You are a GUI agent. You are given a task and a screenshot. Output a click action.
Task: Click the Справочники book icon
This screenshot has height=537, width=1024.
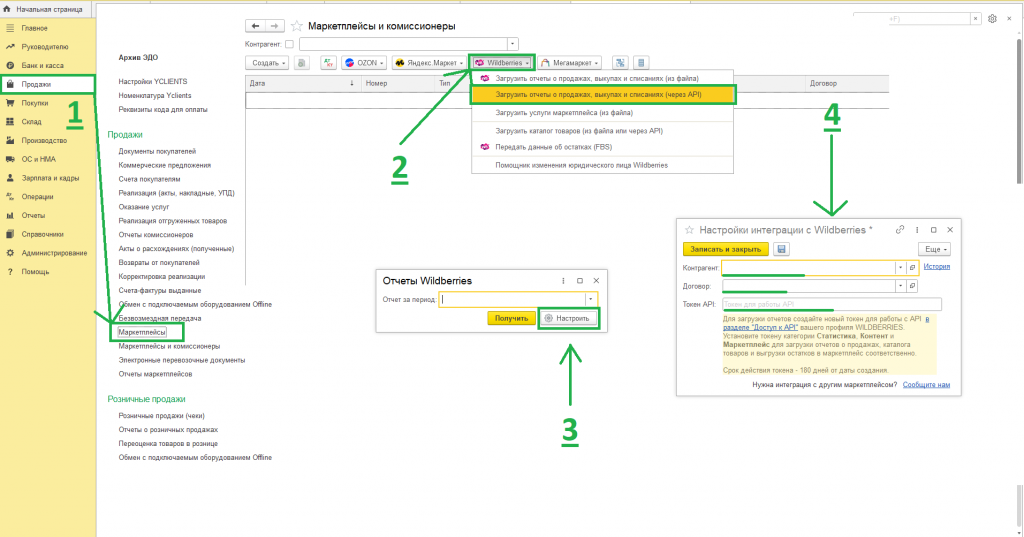point(10,234)
